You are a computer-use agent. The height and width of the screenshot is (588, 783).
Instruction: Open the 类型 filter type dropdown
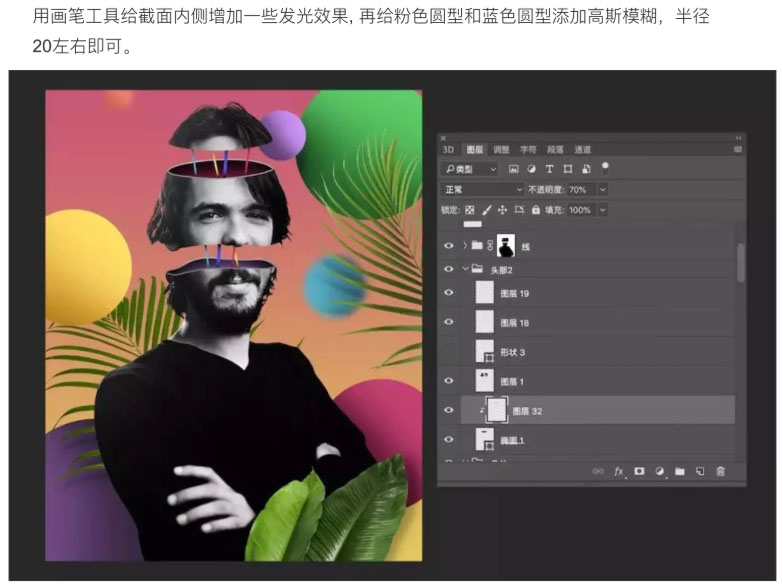469,169
